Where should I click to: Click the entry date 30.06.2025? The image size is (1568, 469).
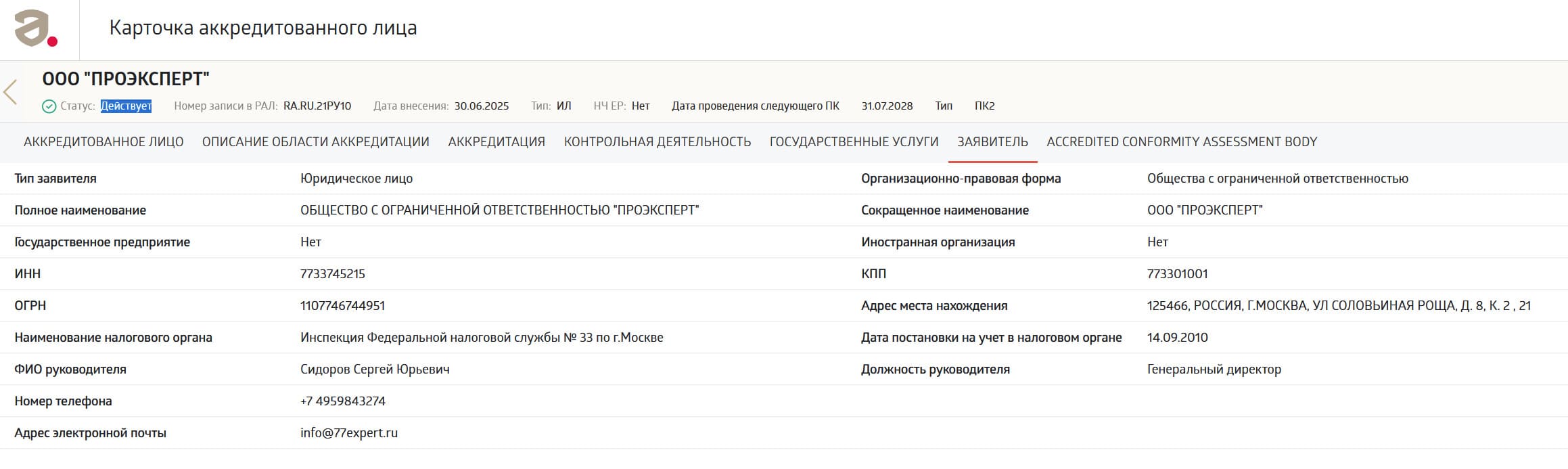point(482,106)
